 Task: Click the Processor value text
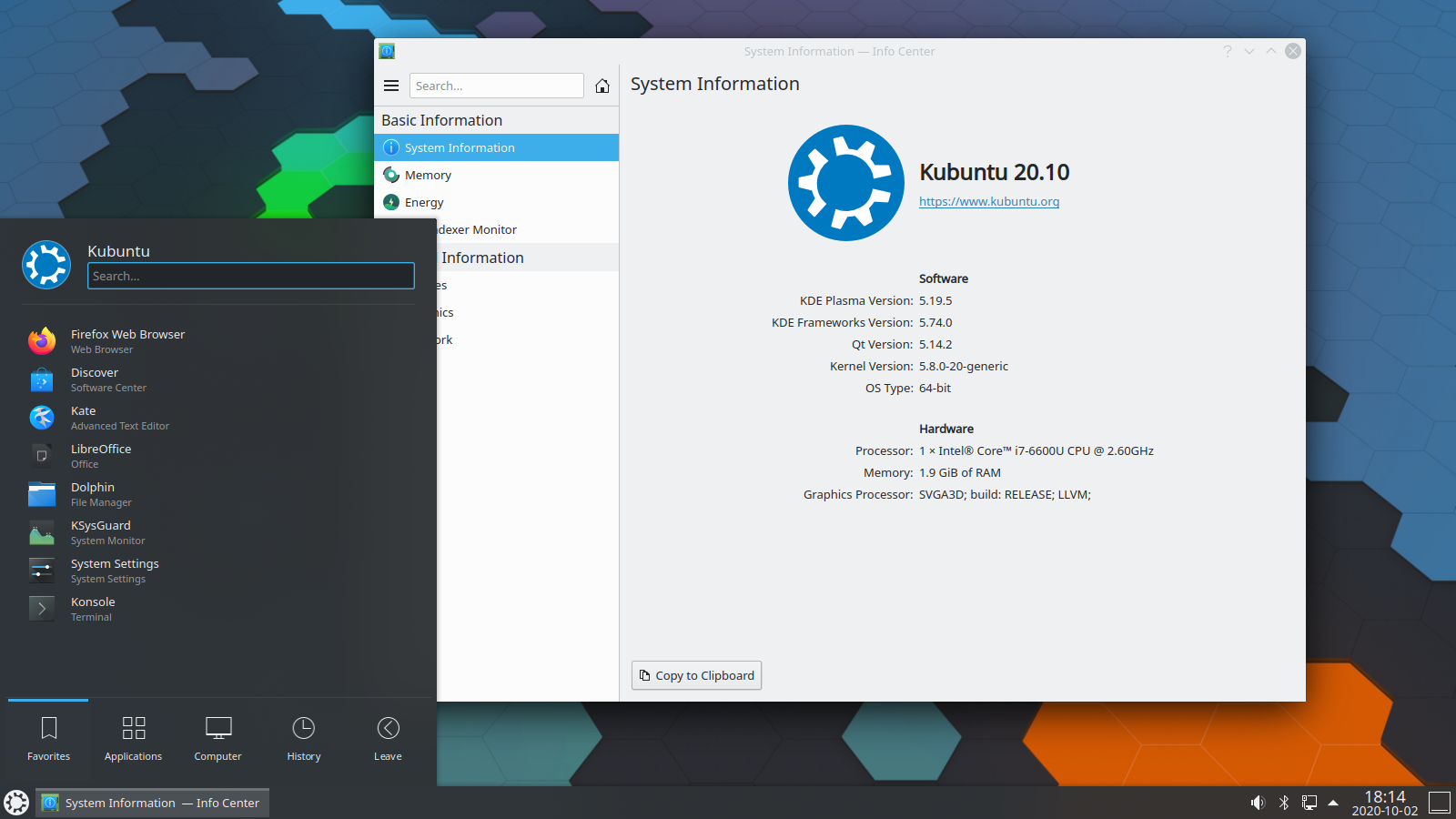coord(1036,450)
